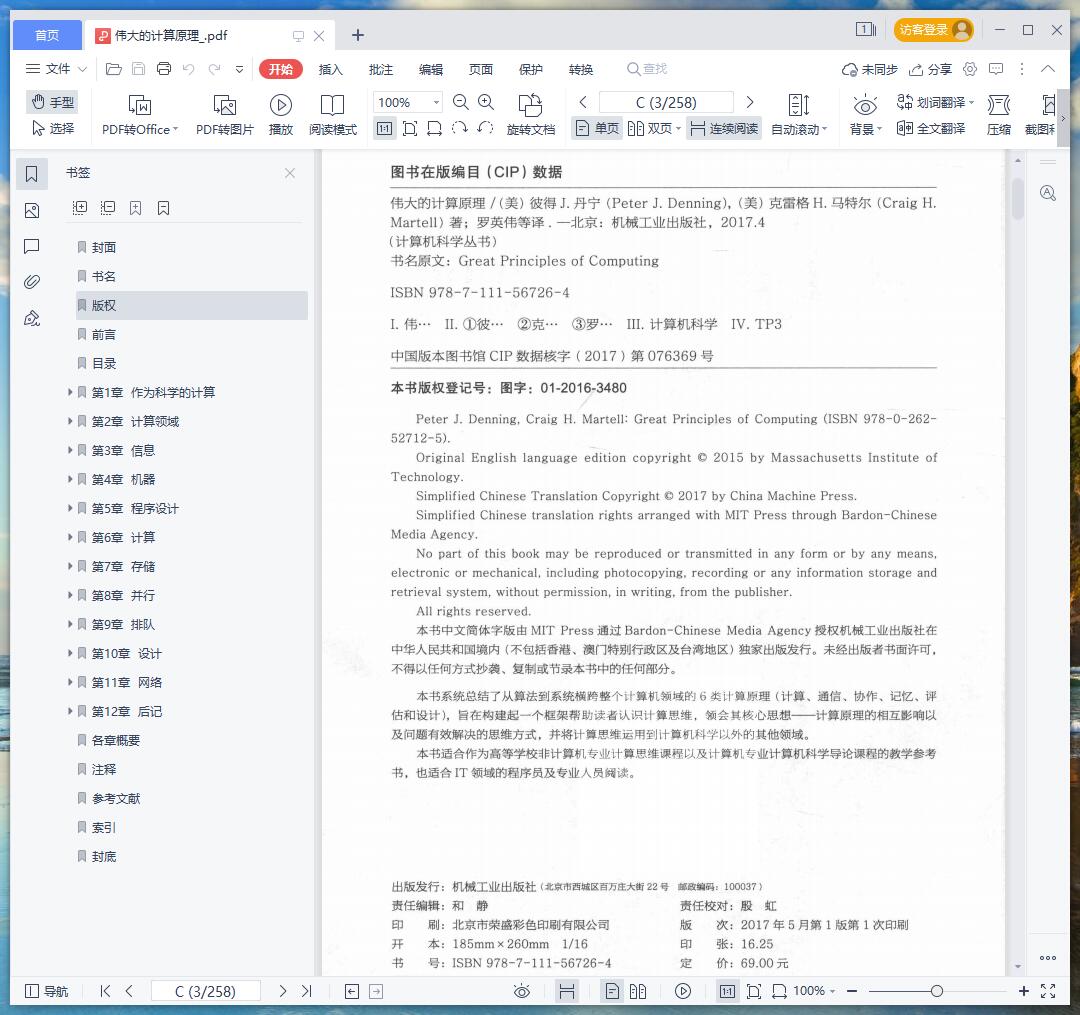This screenshot has width=1080, height=1015.
Task: Open 封面 bookmark
Action: click(x=103, y=247)
